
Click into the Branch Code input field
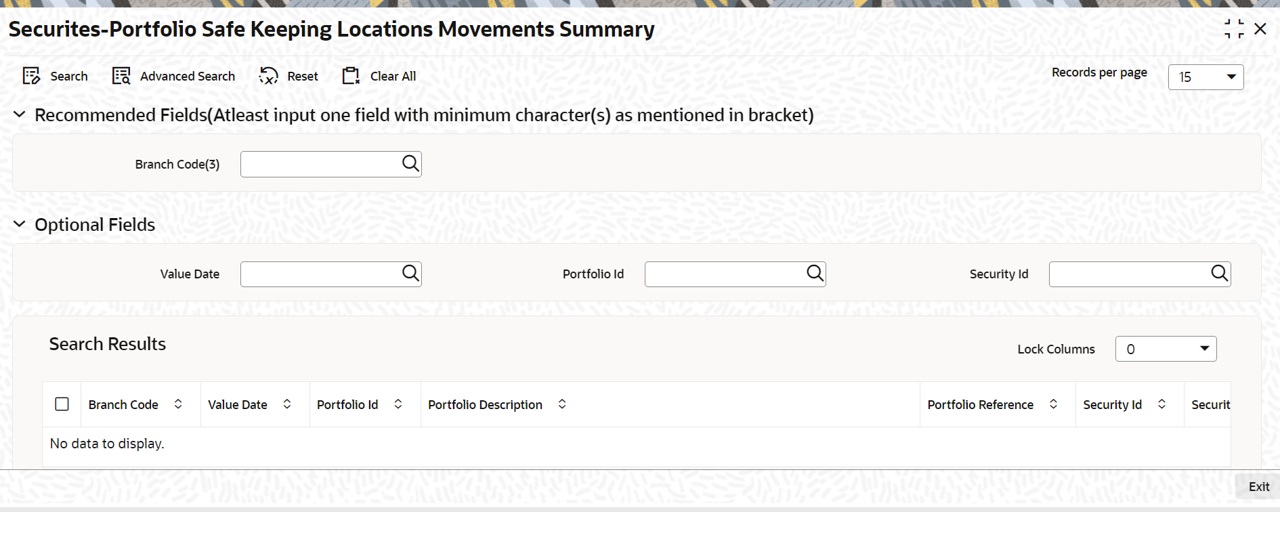pyautogui.click(x=320, y=164)
